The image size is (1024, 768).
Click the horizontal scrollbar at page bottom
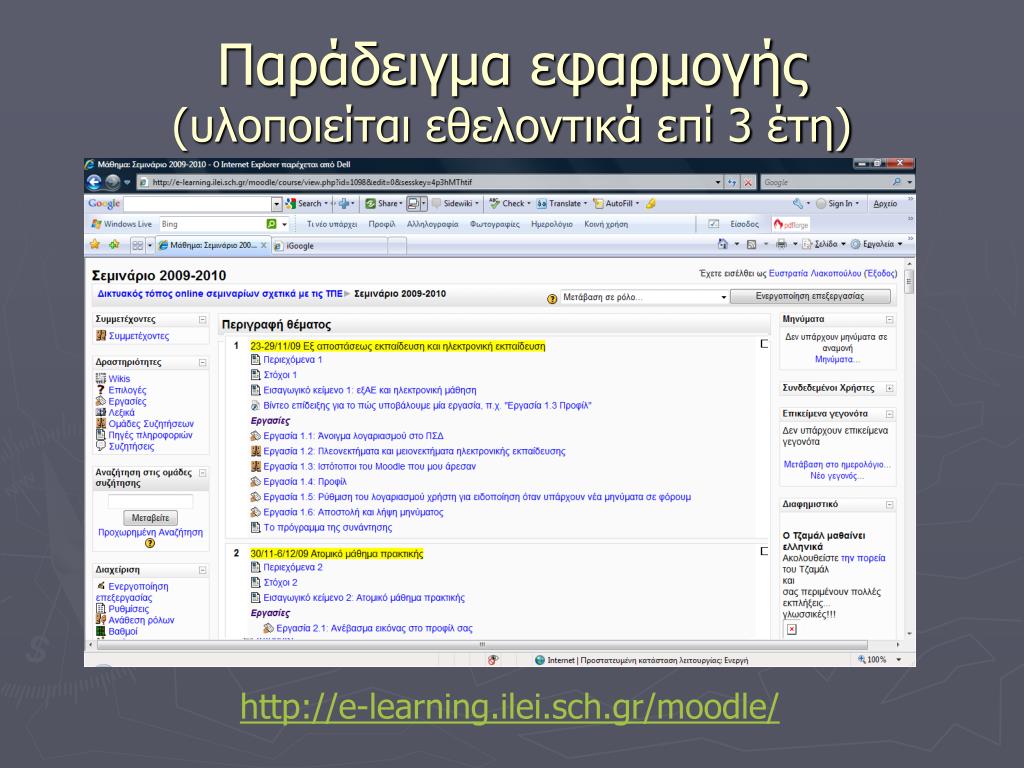click(482, 645)
